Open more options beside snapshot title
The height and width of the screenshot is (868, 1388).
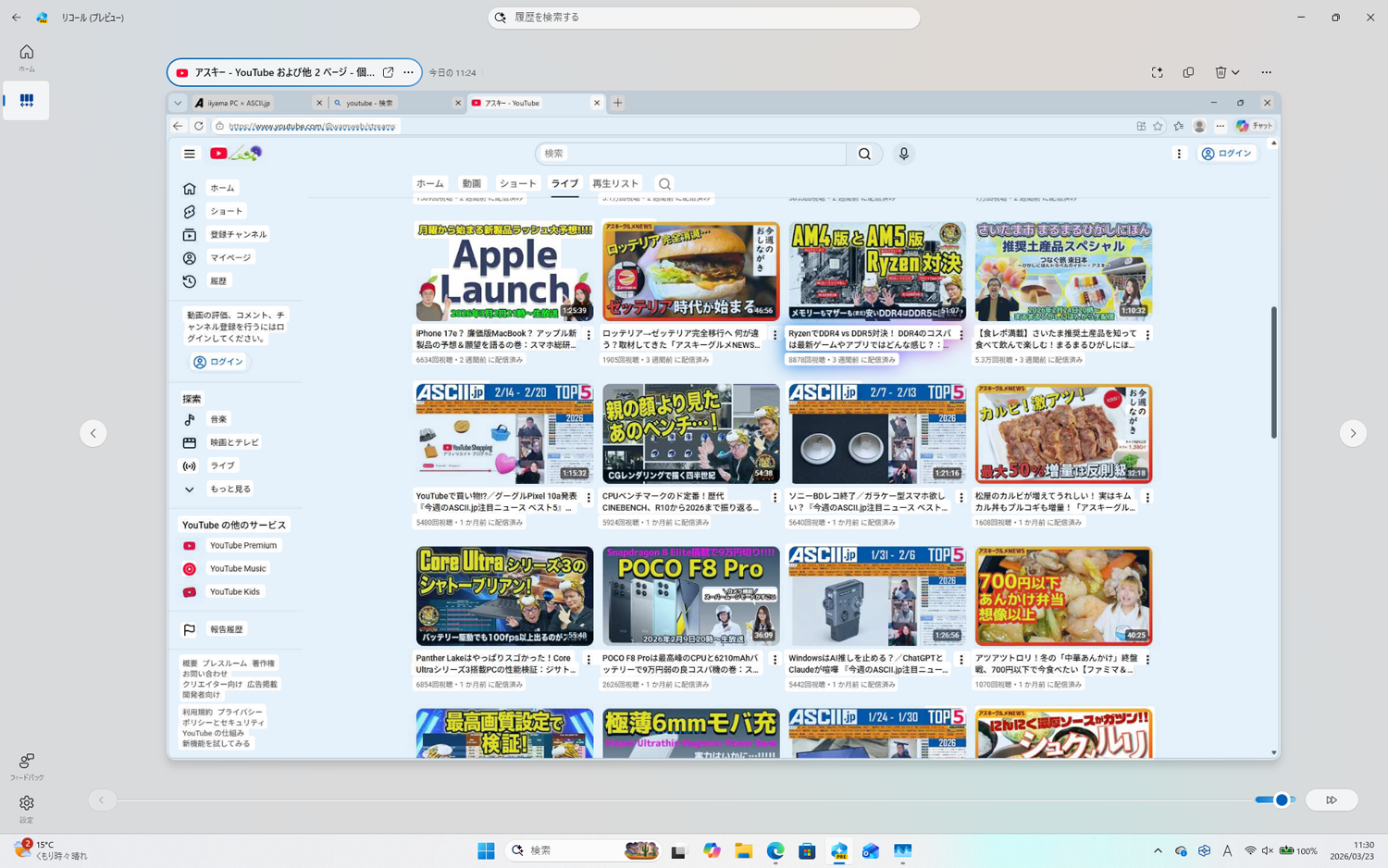[x=408, y=72]
